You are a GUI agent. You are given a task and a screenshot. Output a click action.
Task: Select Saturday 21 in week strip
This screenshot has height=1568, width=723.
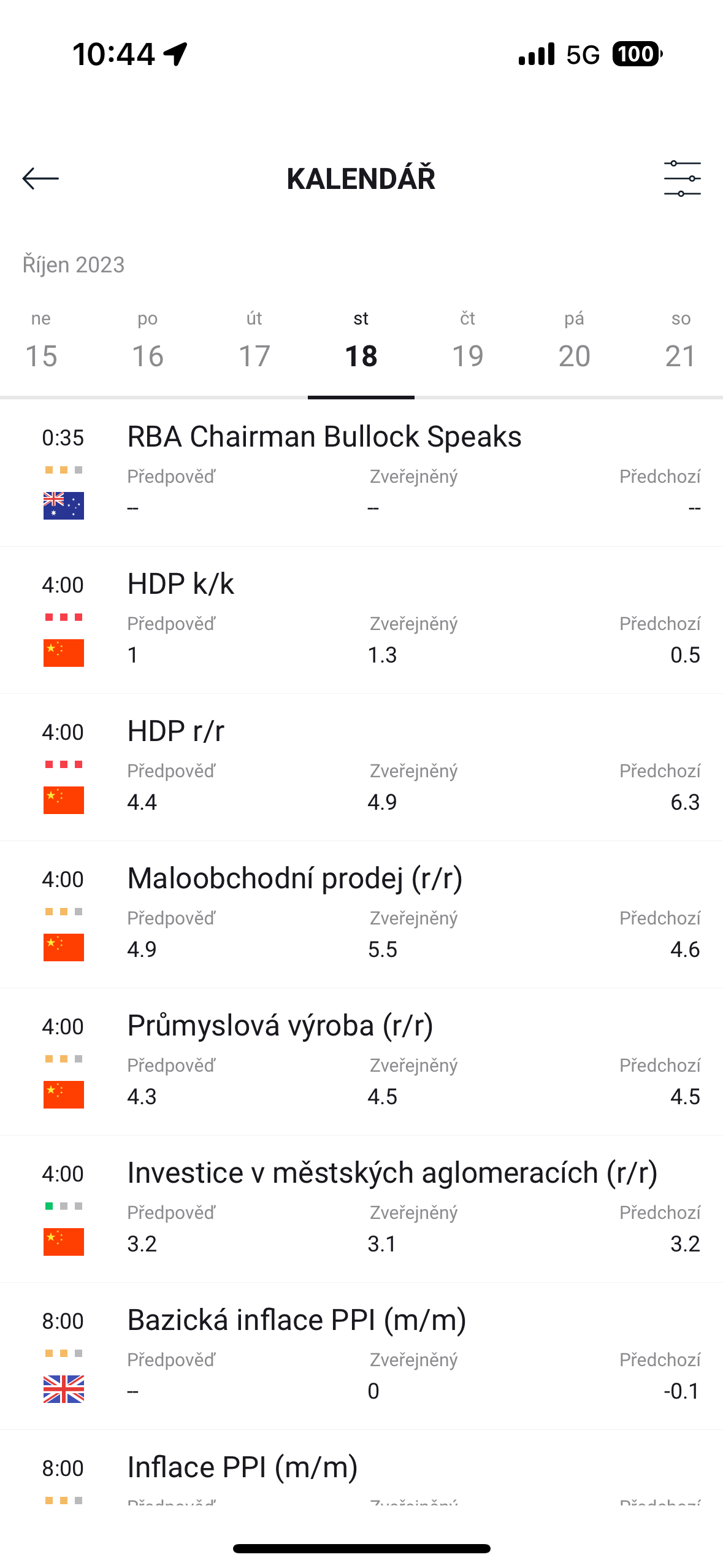pyautogui.click(x=681, y=344)
